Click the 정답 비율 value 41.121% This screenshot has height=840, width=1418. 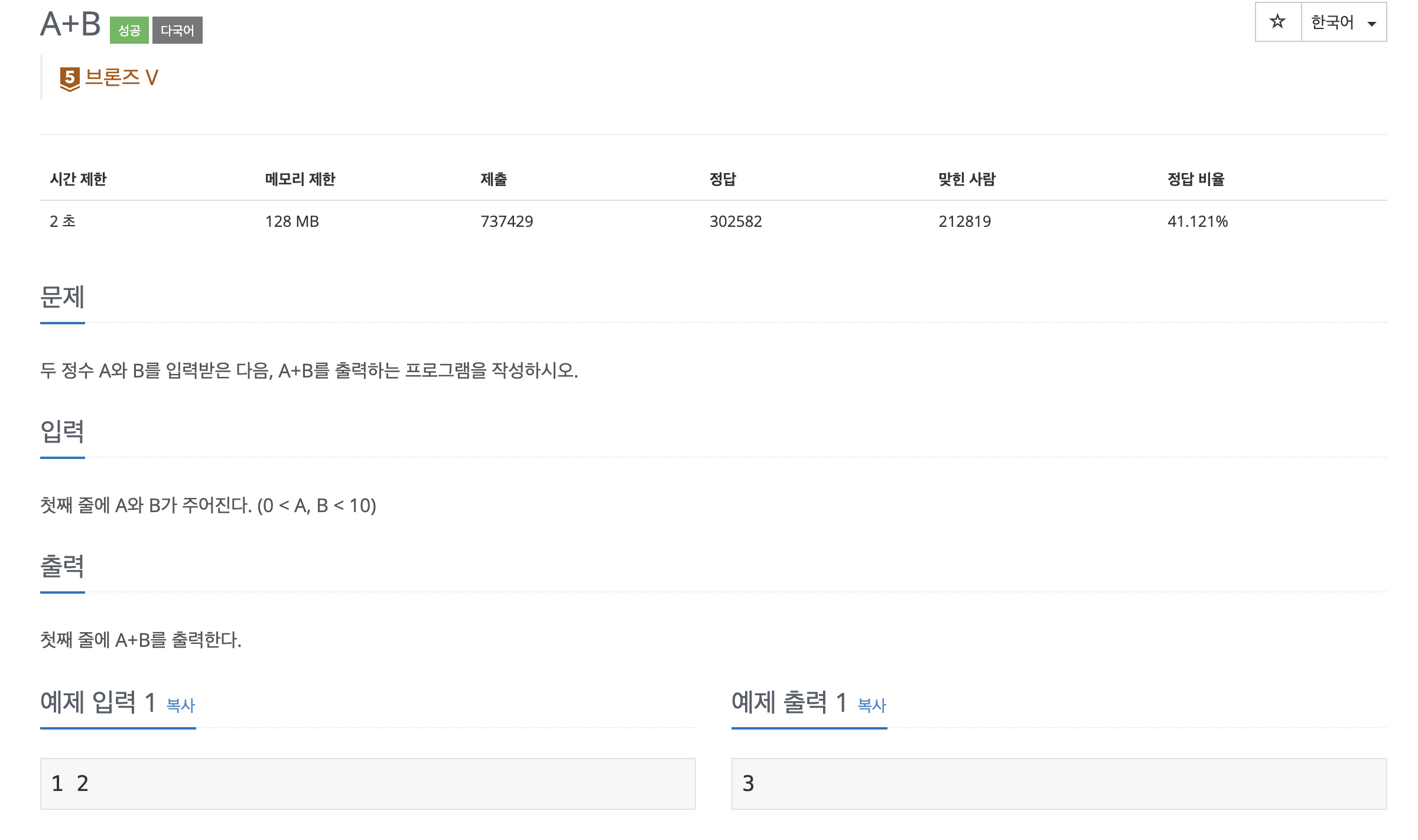tap(1198, 222)
